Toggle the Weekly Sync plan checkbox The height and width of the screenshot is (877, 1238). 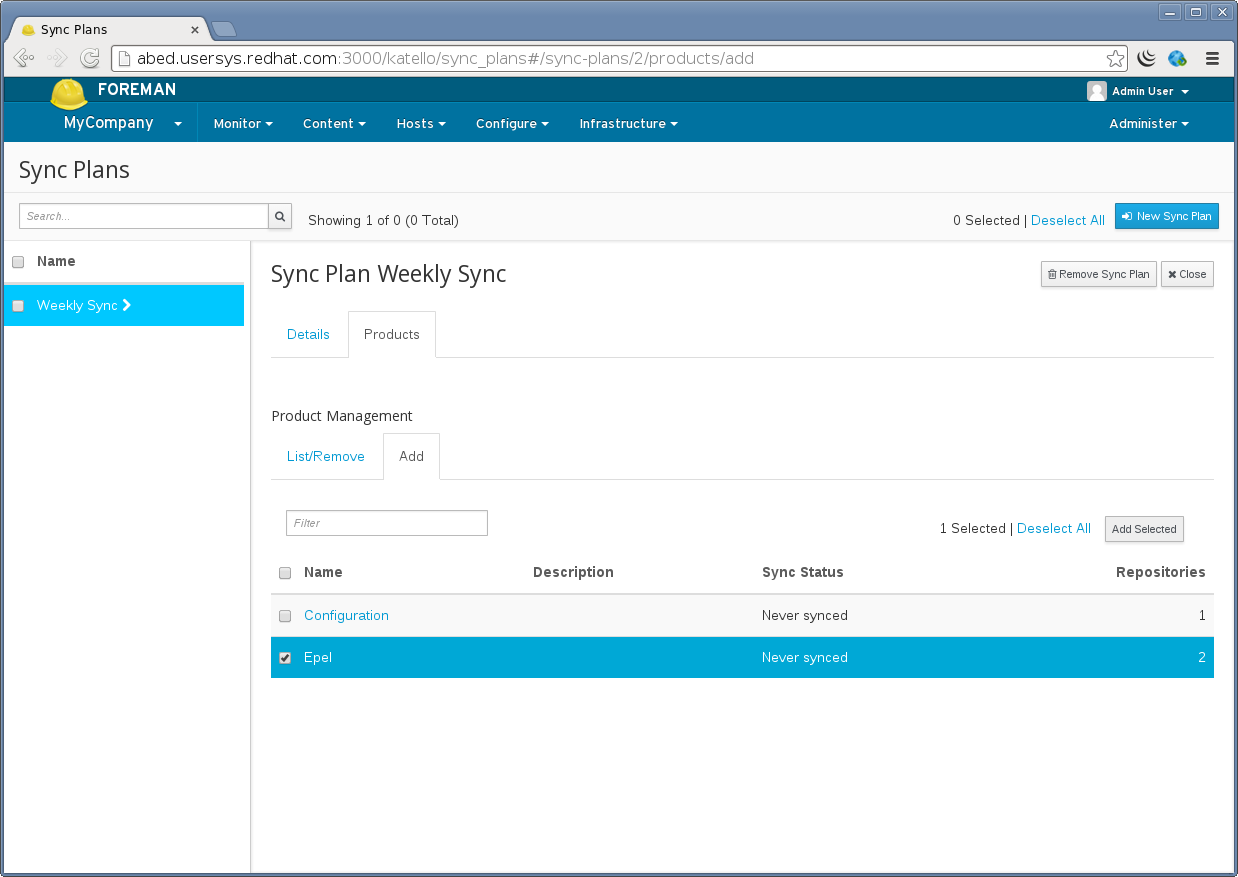(x=18, y=306)
